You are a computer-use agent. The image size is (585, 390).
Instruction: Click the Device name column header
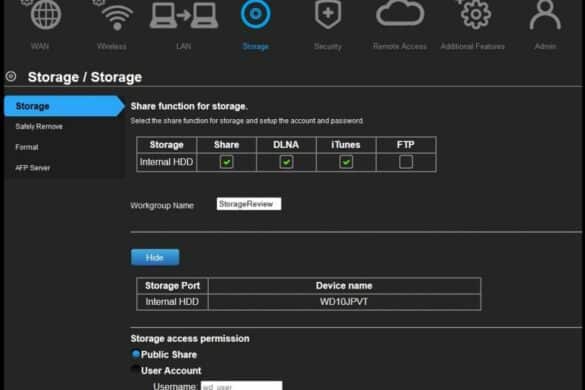(x=344, y=286)
